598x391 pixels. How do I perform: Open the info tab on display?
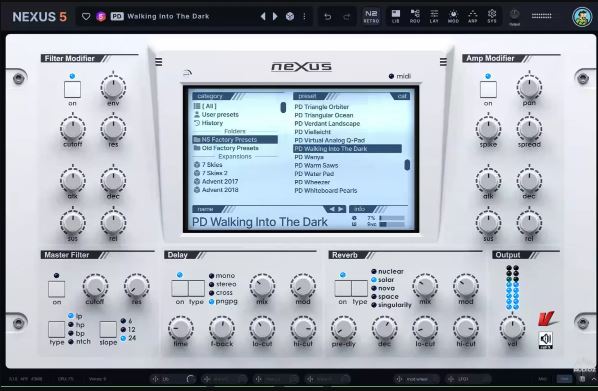click(360, 209)
